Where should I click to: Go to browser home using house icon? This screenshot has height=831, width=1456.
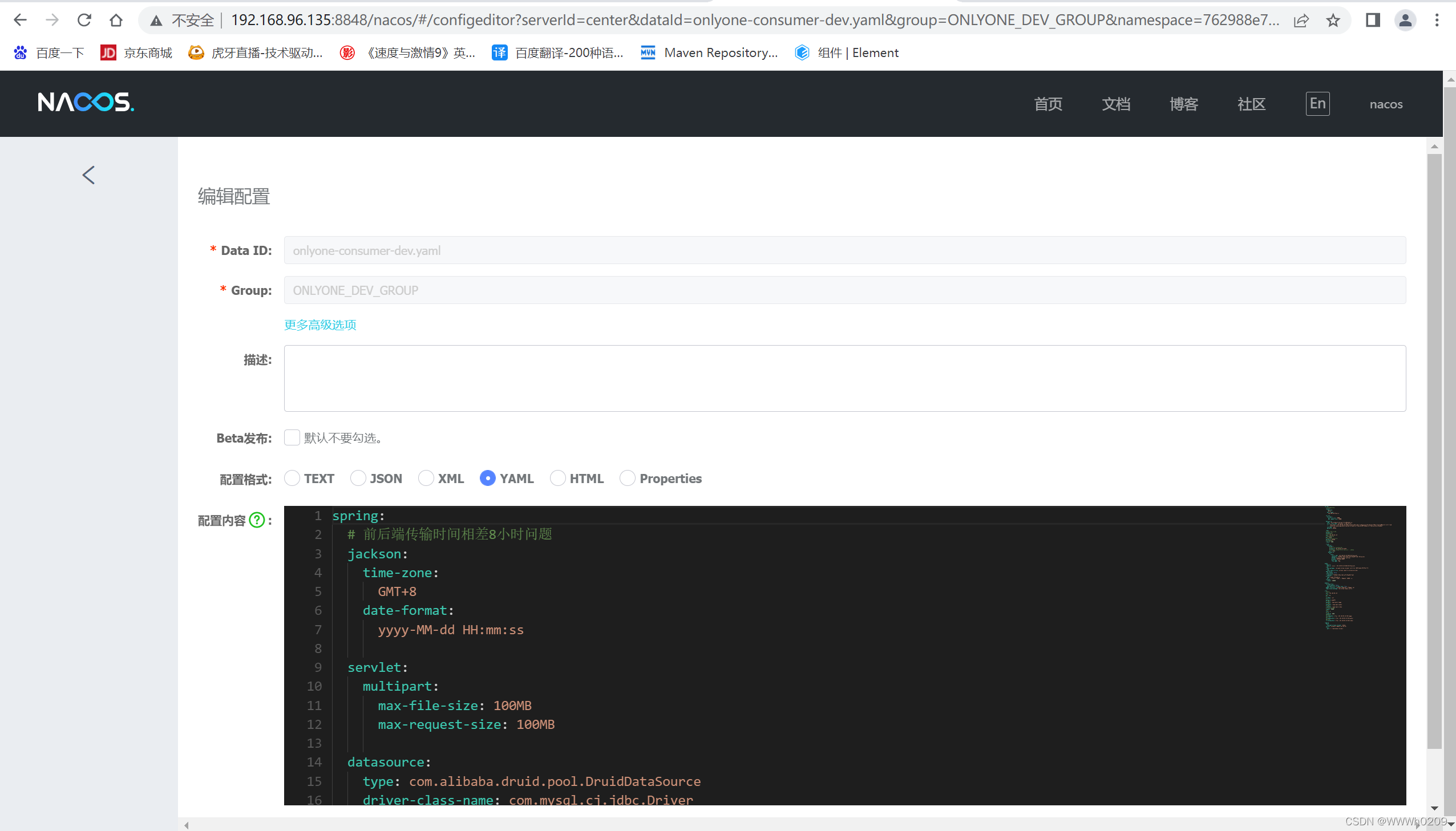point(116,21)
